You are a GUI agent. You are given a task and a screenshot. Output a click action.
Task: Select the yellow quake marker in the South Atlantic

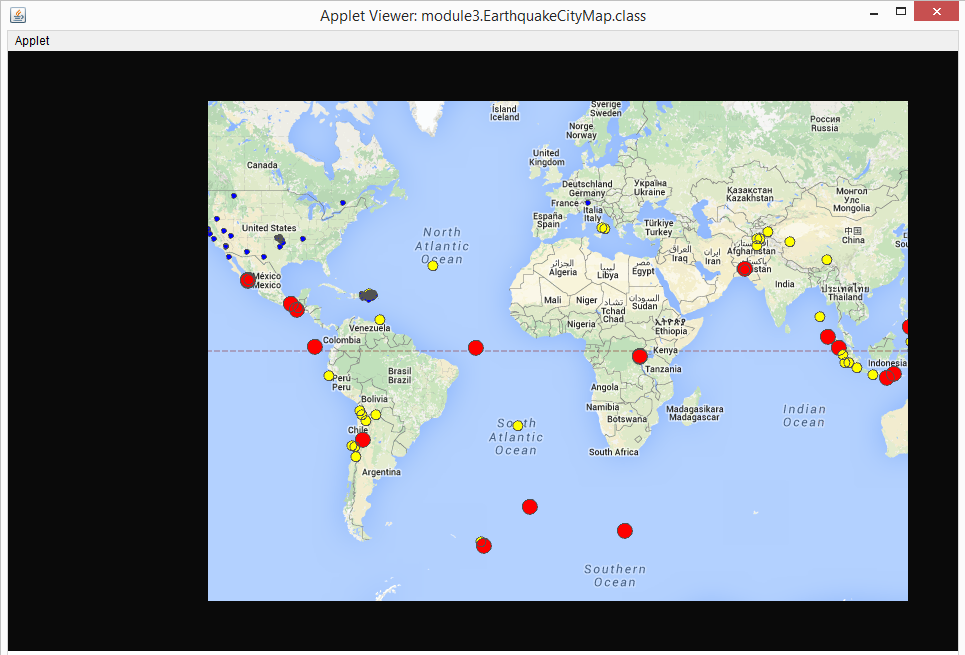coord(517,425)
